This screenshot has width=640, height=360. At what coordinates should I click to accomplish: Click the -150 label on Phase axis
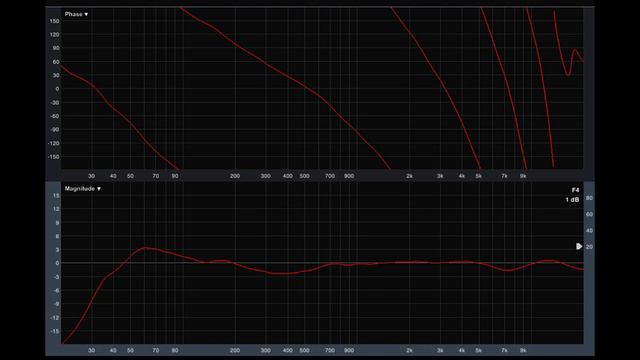click(x=54, y=157)
